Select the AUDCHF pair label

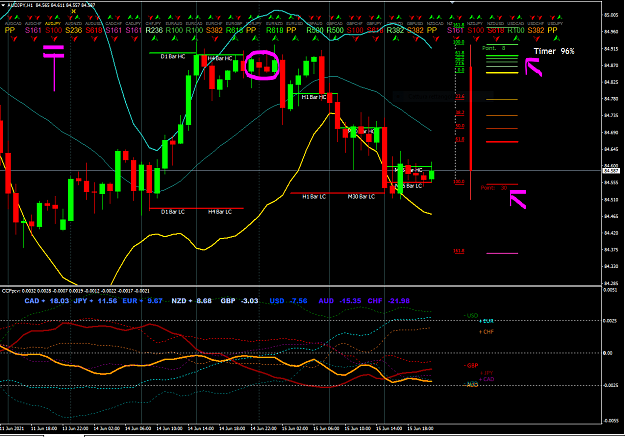tap(33, 24)
